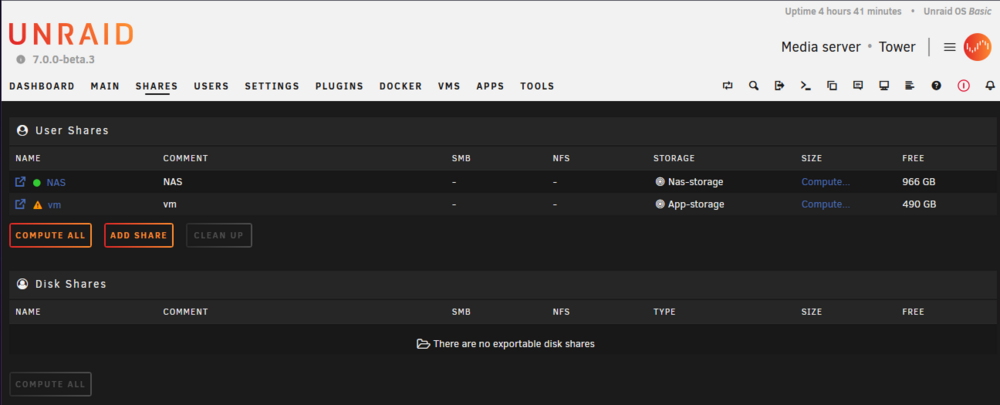1000x405 pixels.
Task: Open the vm share link
Action: pyautogui.click(x=54, y=205)
